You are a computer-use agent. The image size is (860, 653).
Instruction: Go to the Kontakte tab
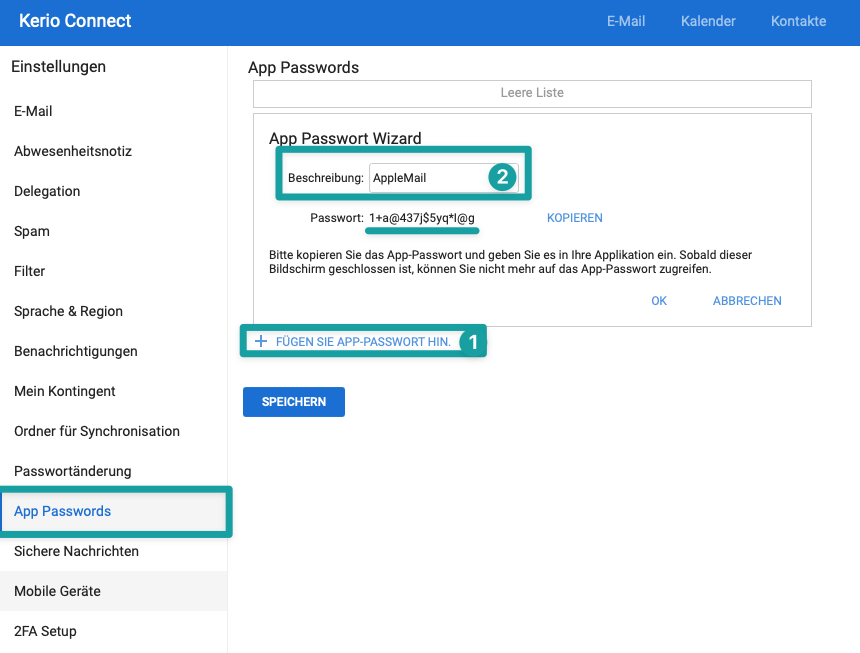tap(799, 21)
